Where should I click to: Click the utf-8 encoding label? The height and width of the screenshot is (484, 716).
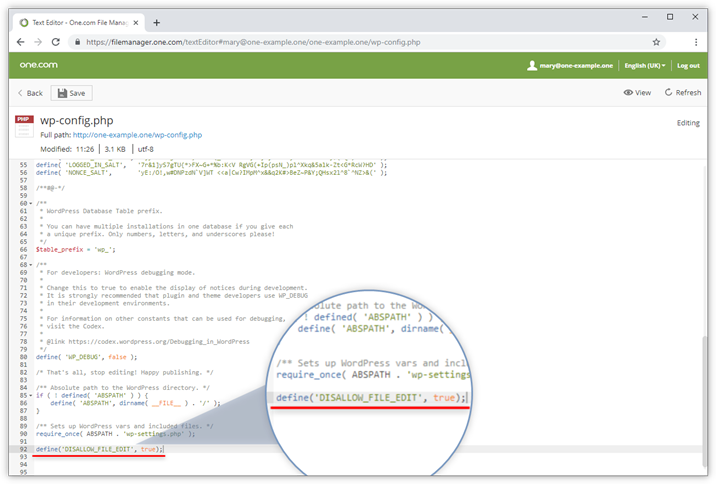click(x=146, y=149)
